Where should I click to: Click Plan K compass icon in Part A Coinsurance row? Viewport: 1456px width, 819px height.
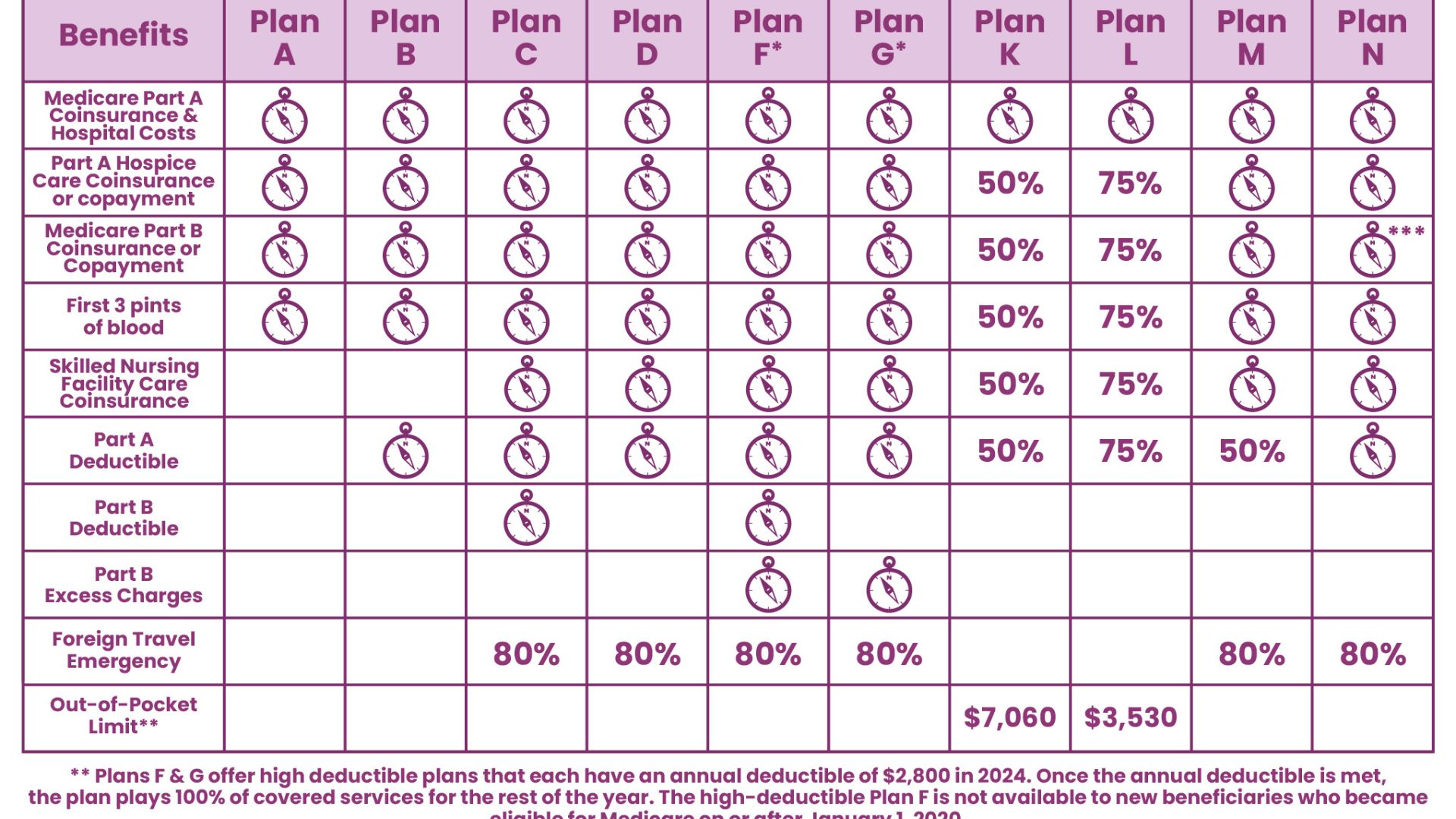[x=1010, y=117]
